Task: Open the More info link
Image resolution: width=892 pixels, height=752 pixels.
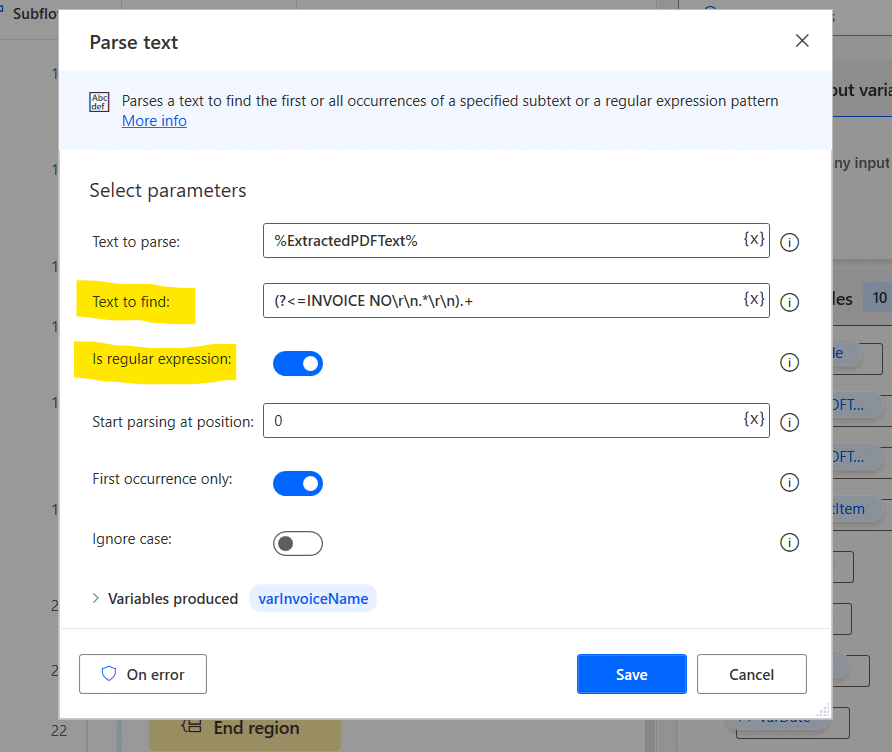Action: click(154, 121)
